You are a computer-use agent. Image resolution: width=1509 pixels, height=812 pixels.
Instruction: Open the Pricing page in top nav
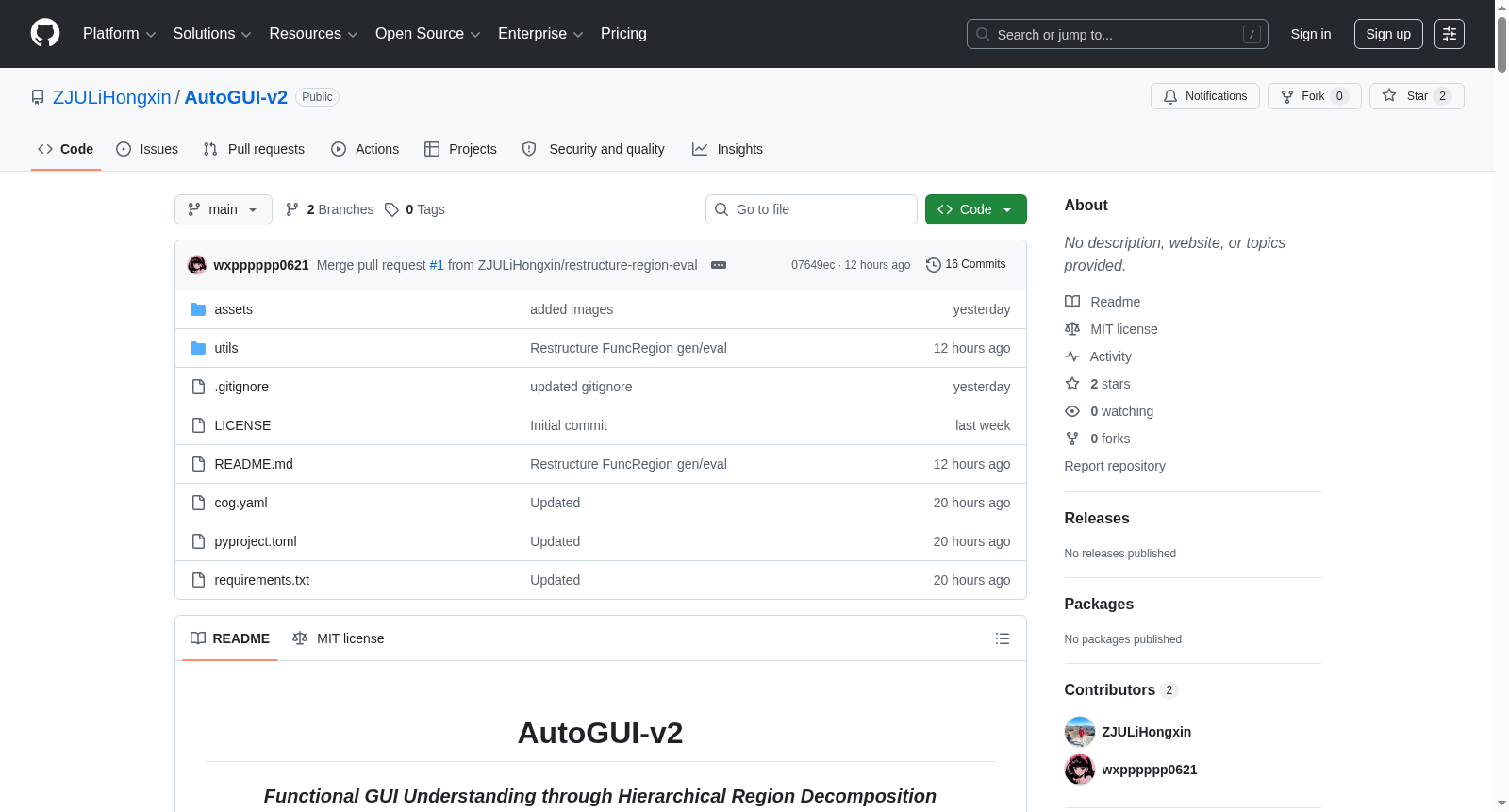pos(623,34)
